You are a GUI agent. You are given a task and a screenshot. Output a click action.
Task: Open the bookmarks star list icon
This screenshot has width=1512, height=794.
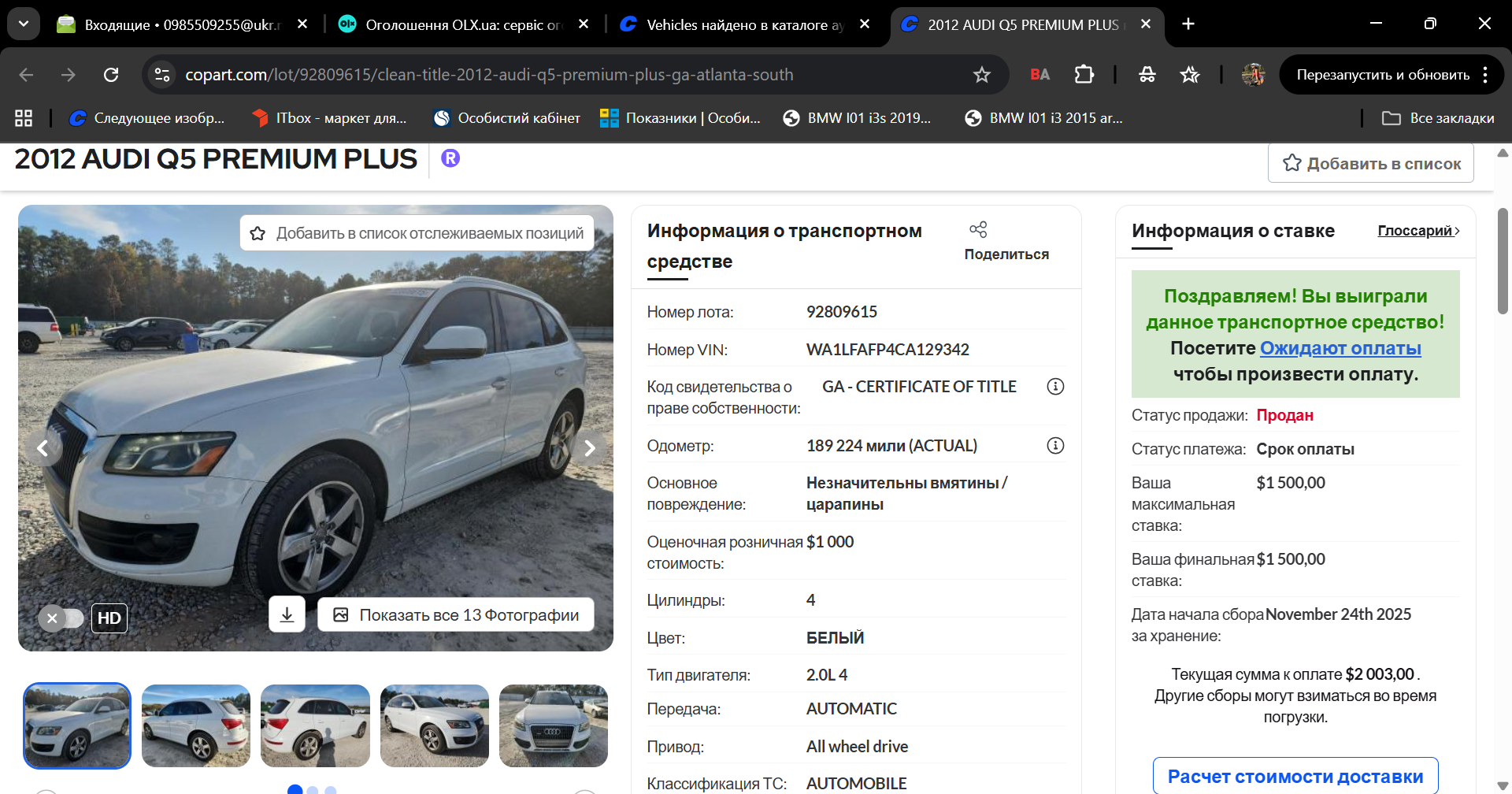click(x=1190, y=75)
